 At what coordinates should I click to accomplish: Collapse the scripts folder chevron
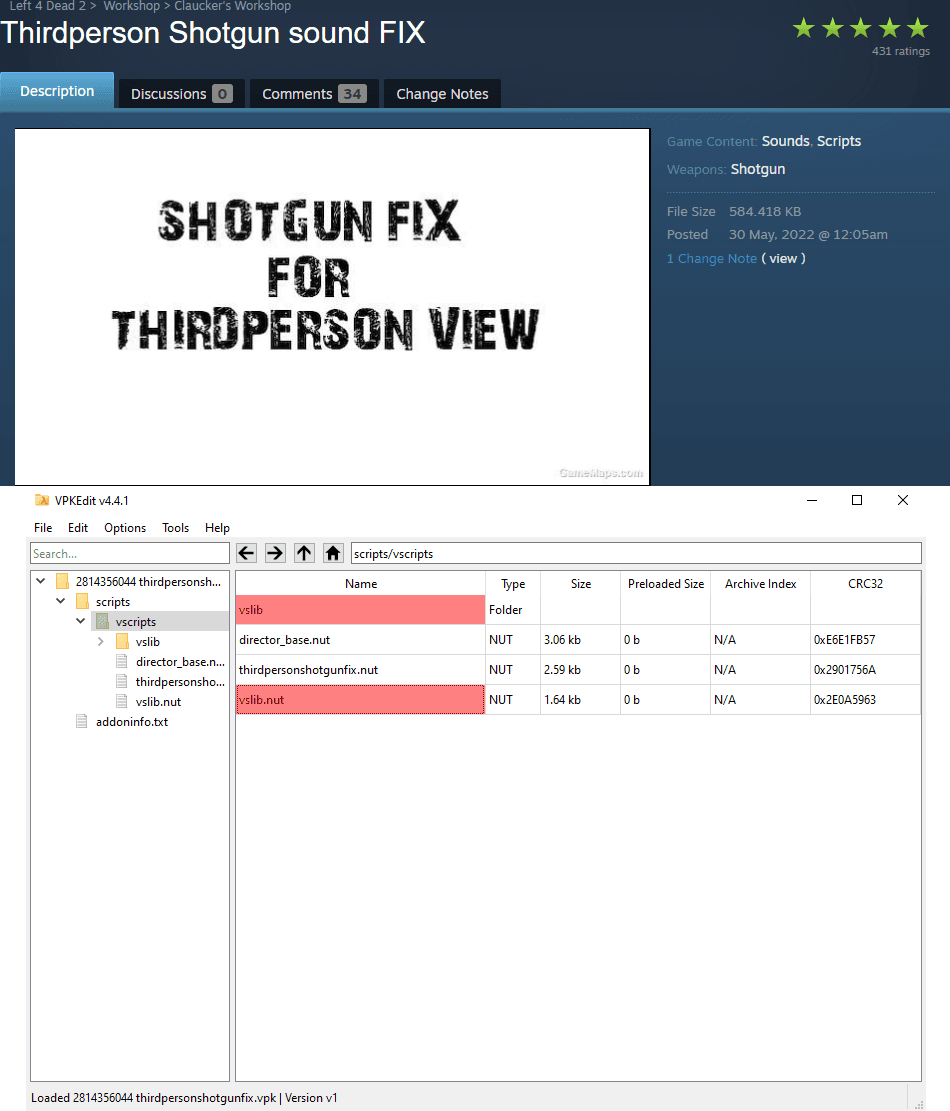(61, 601)
